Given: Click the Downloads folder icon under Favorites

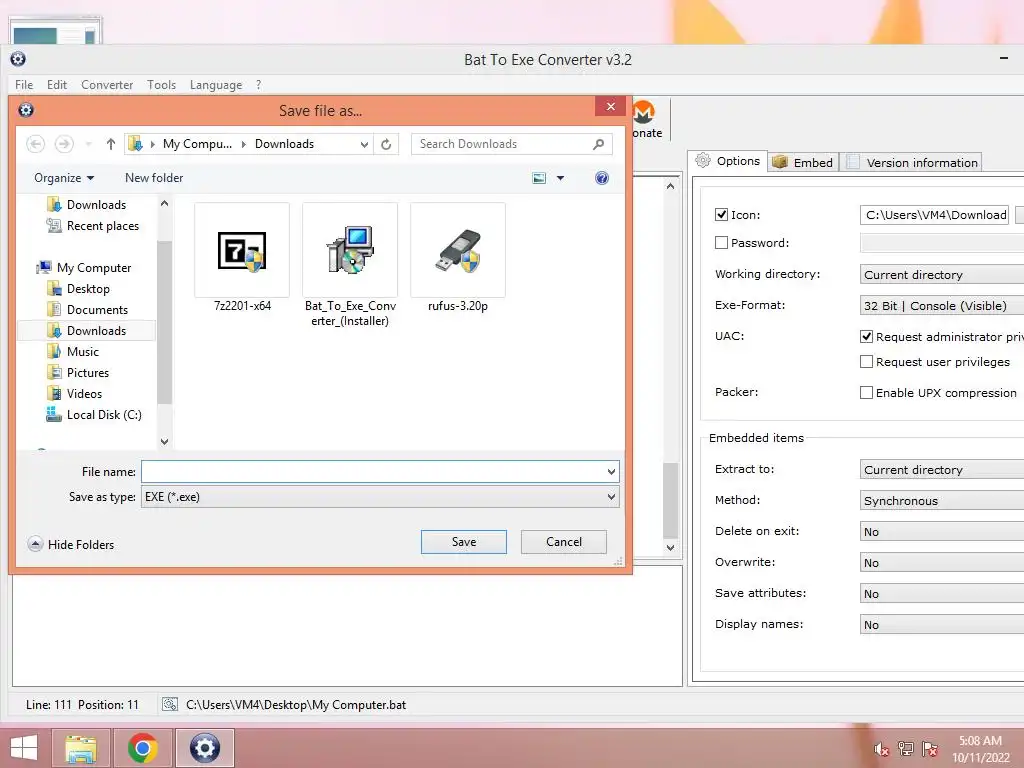Looking at the screenshot, I should pos(54,204).
